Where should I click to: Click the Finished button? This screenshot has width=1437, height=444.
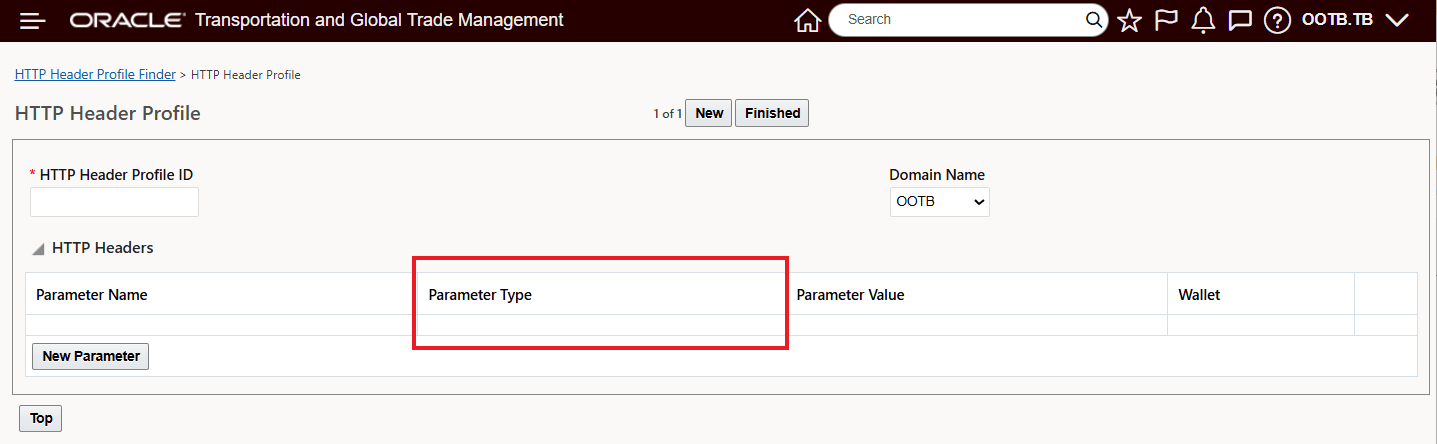point(772,113)
